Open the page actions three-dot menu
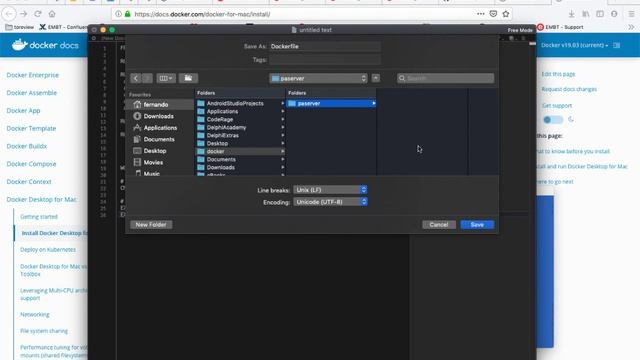Screen dimensions: 640x360 tap(481, 14)
